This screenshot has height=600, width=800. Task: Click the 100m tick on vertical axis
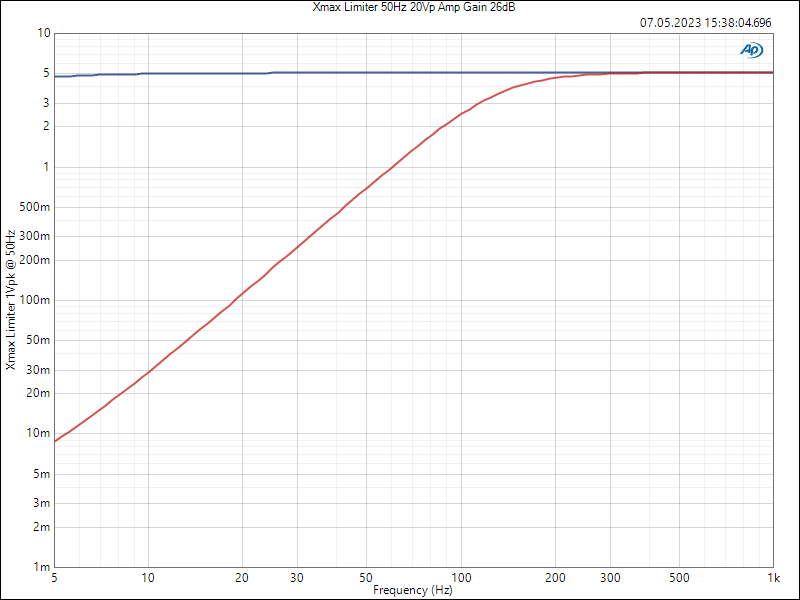(x=38, y=300)
